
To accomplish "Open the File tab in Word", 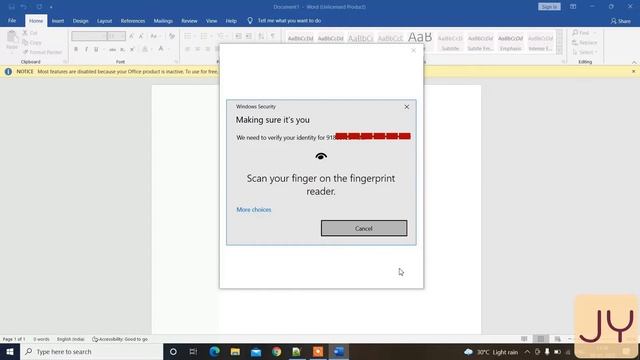I will pos(12,20).
